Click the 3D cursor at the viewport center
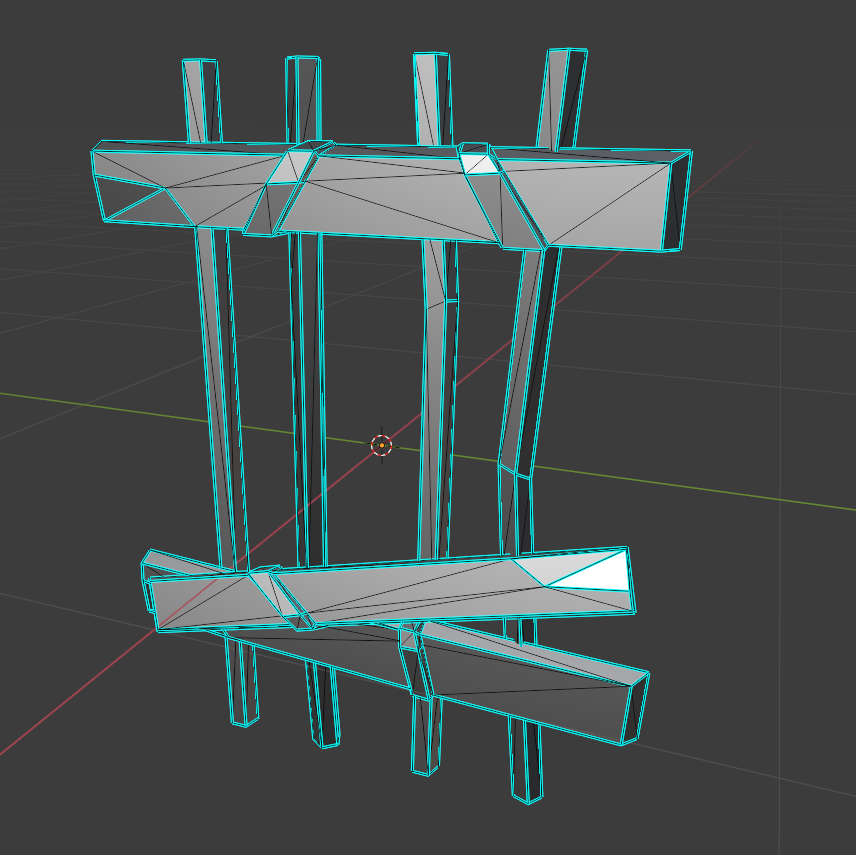Viewport: 856px width, 855px height. point(382,446)
